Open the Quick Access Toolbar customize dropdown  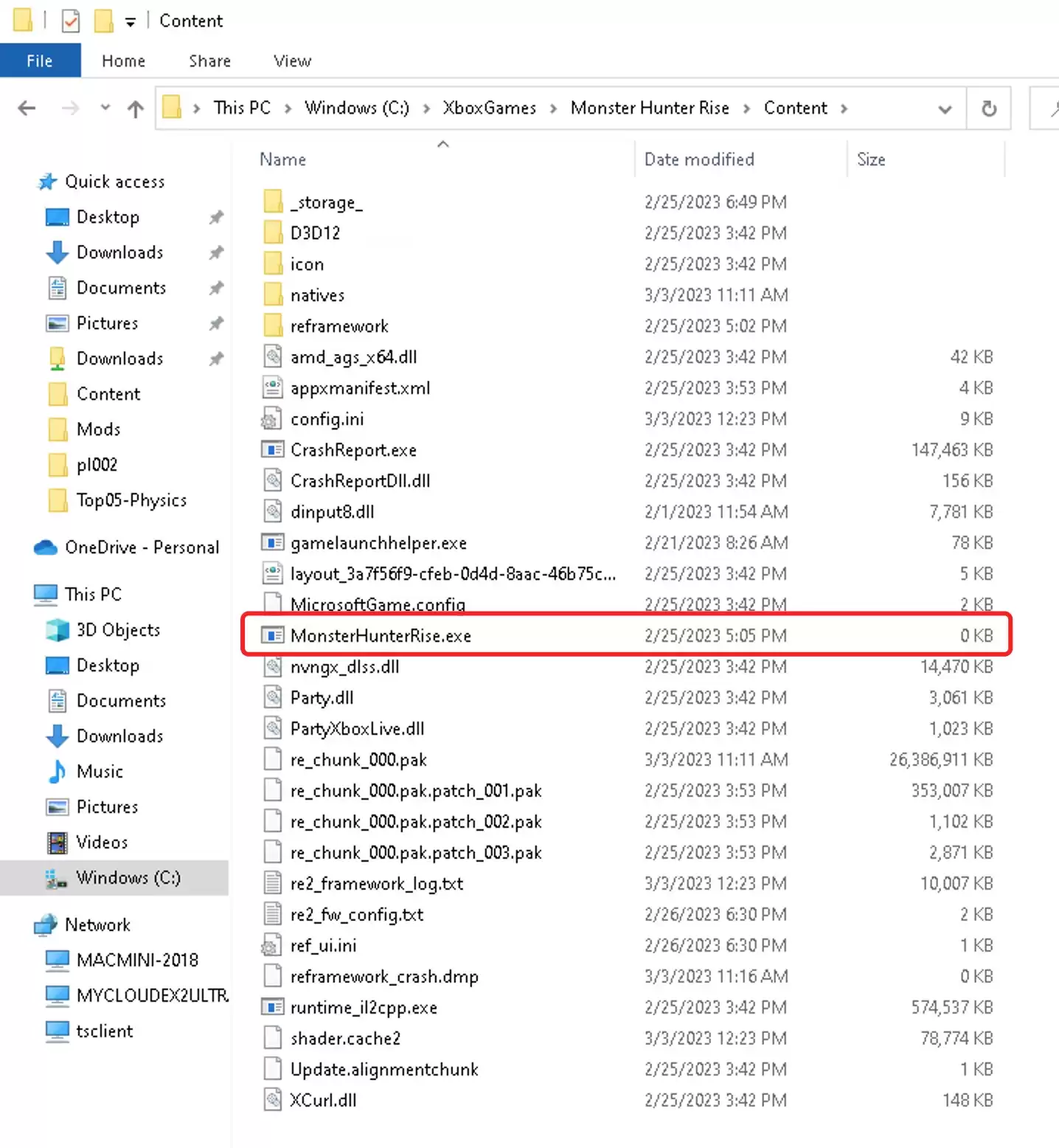pos(130,21)
